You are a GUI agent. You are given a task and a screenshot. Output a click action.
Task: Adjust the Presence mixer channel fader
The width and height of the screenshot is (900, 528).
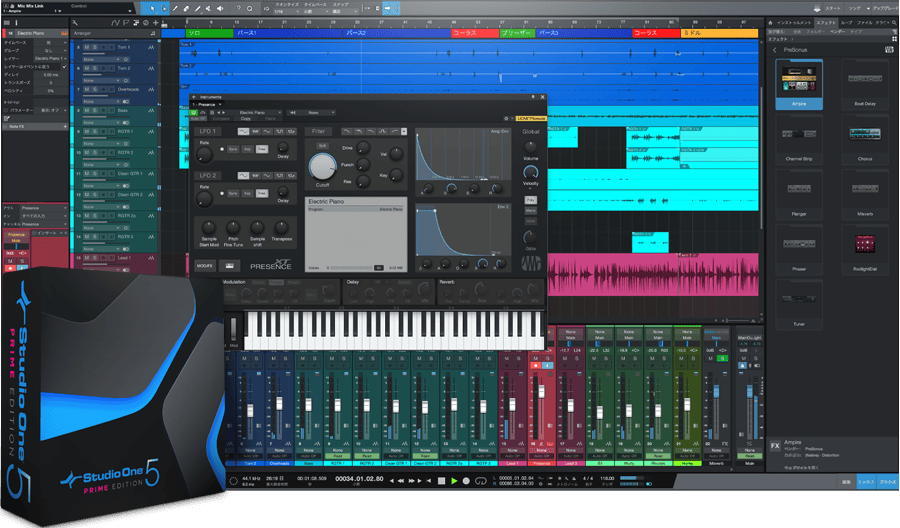pyautogui.click(x=541, y=392)
